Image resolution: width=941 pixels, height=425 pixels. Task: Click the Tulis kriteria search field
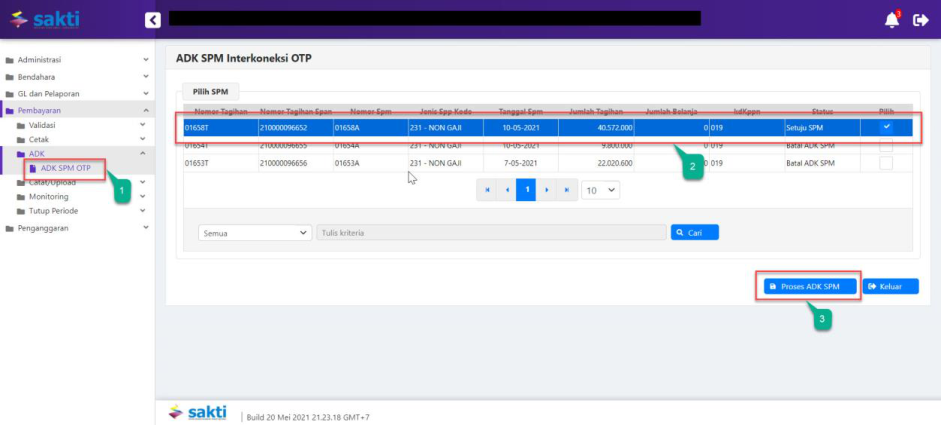tap(490, 232)
